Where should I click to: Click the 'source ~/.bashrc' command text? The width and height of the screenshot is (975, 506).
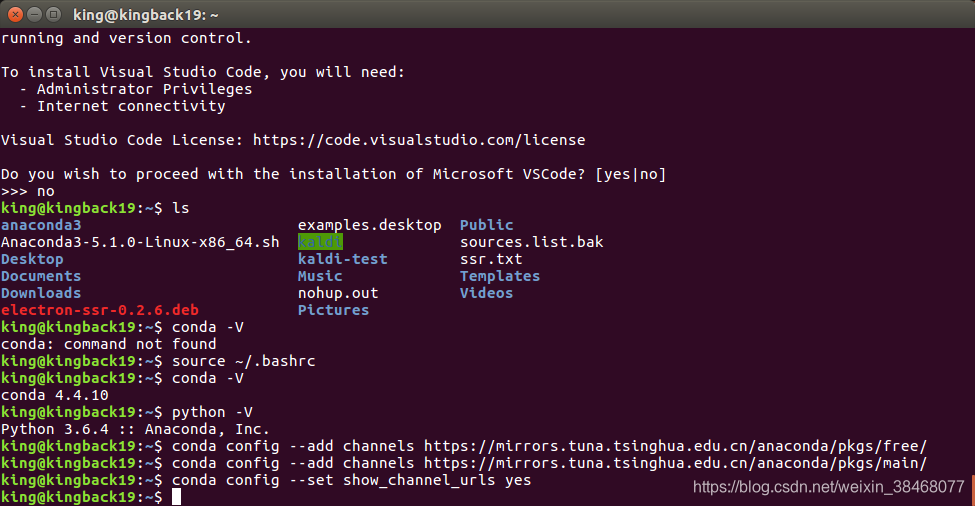tap(244, 361)
